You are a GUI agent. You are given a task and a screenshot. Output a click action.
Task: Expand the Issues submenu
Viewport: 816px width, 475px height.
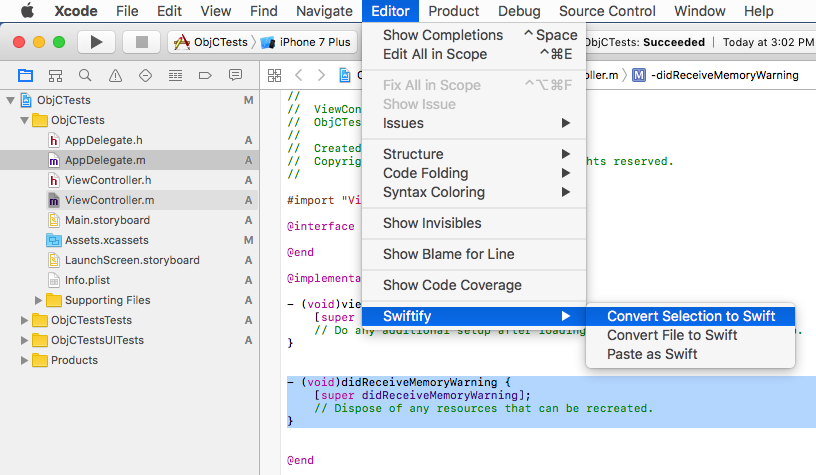[x=474, y=123]
